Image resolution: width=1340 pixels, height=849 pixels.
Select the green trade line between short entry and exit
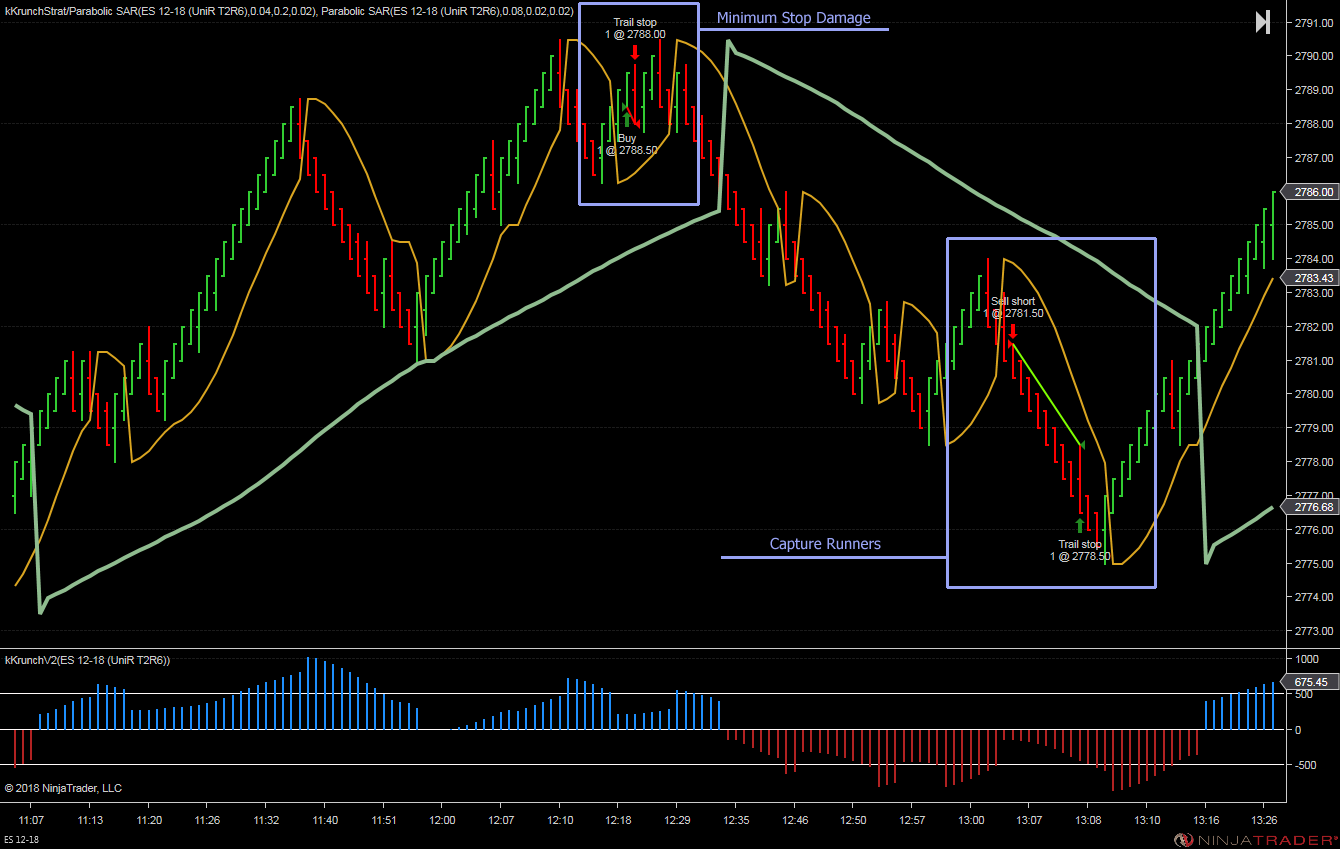(x=1047, y=395)
